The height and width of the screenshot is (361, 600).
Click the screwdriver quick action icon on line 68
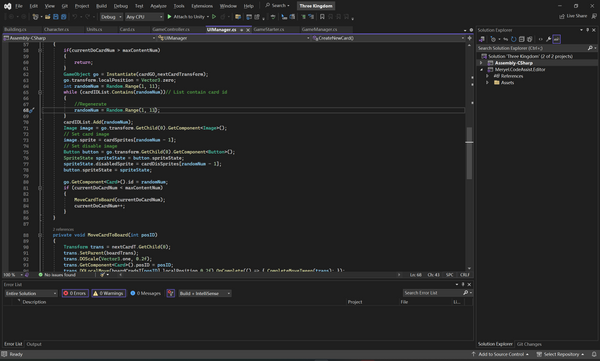32,110
